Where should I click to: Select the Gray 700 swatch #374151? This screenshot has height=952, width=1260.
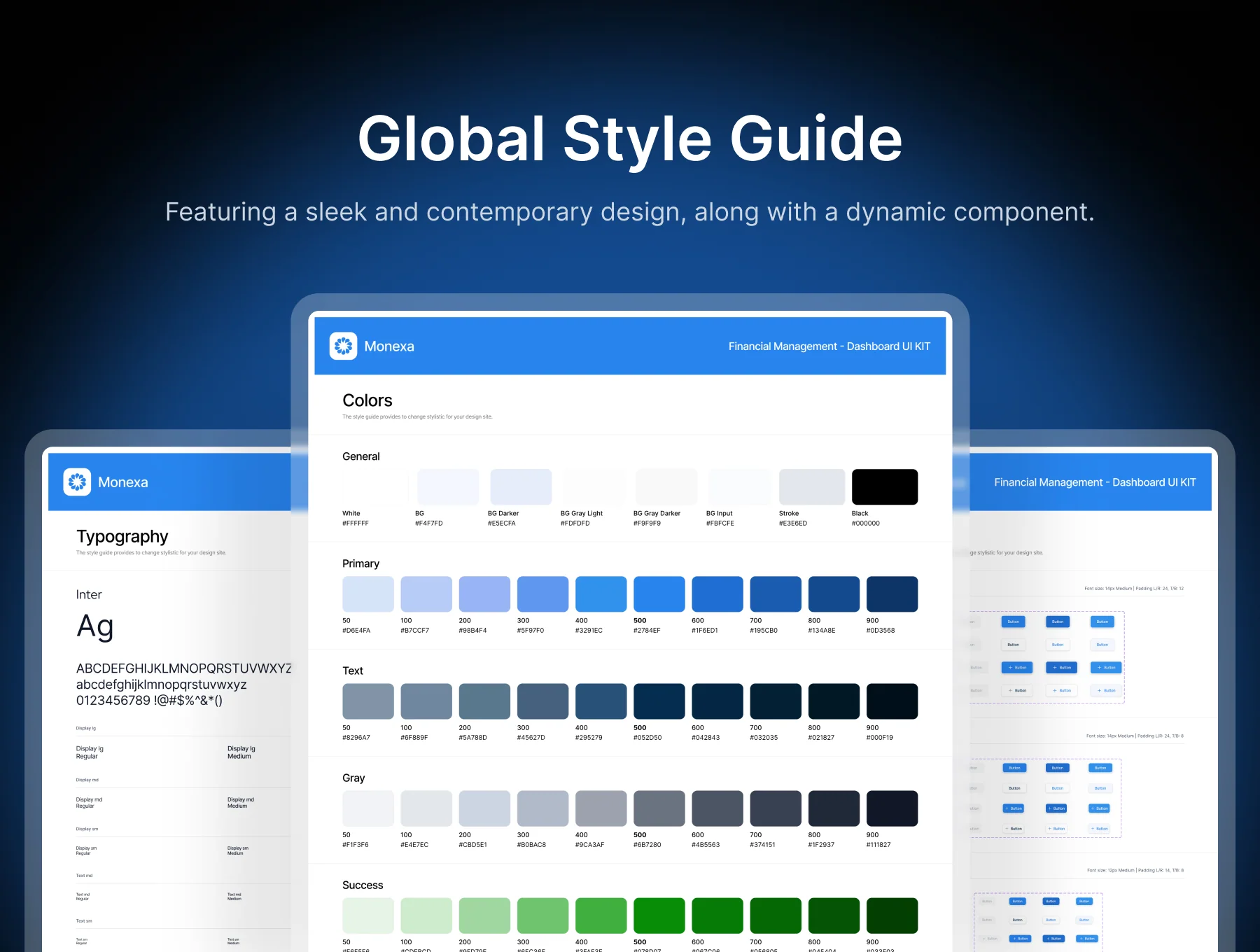pos(776,808)
